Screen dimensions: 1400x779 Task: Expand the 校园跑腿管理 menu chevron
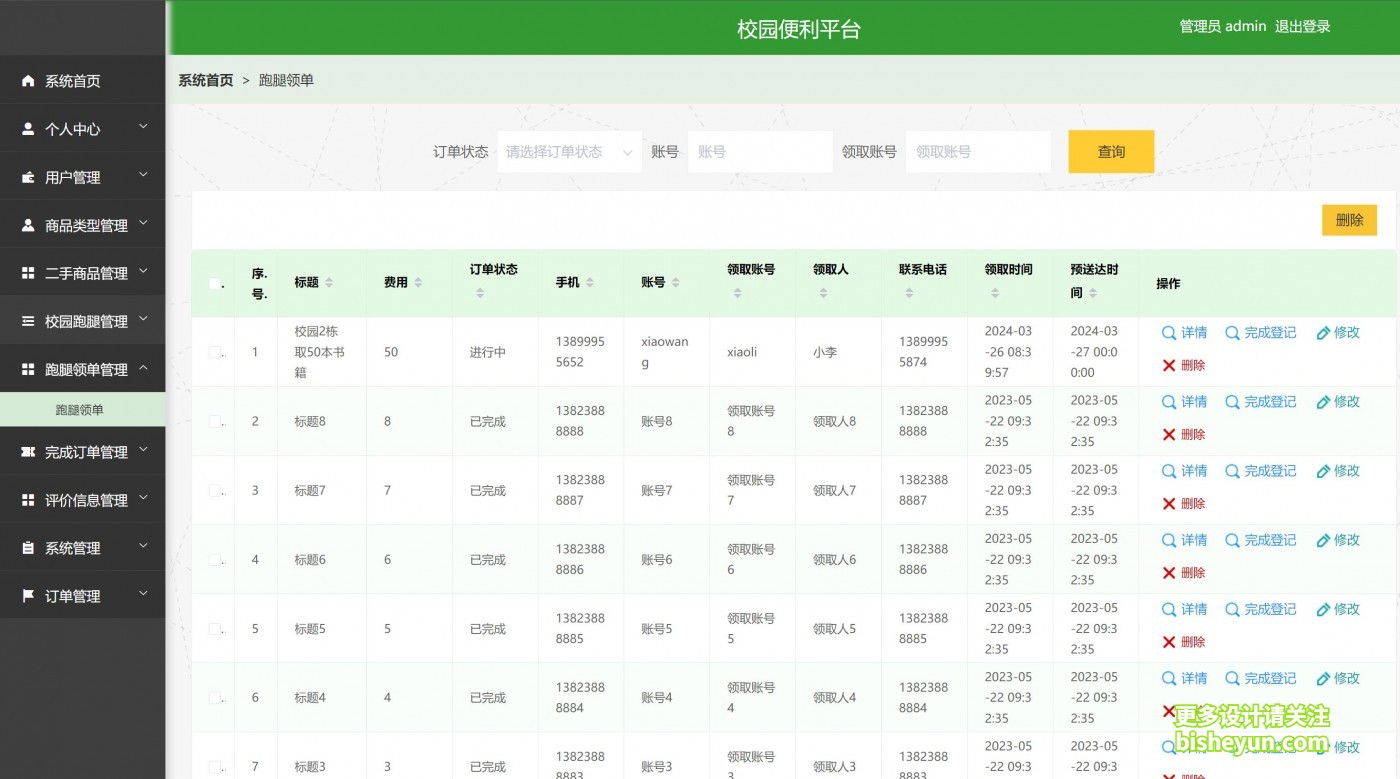[143, 319]
